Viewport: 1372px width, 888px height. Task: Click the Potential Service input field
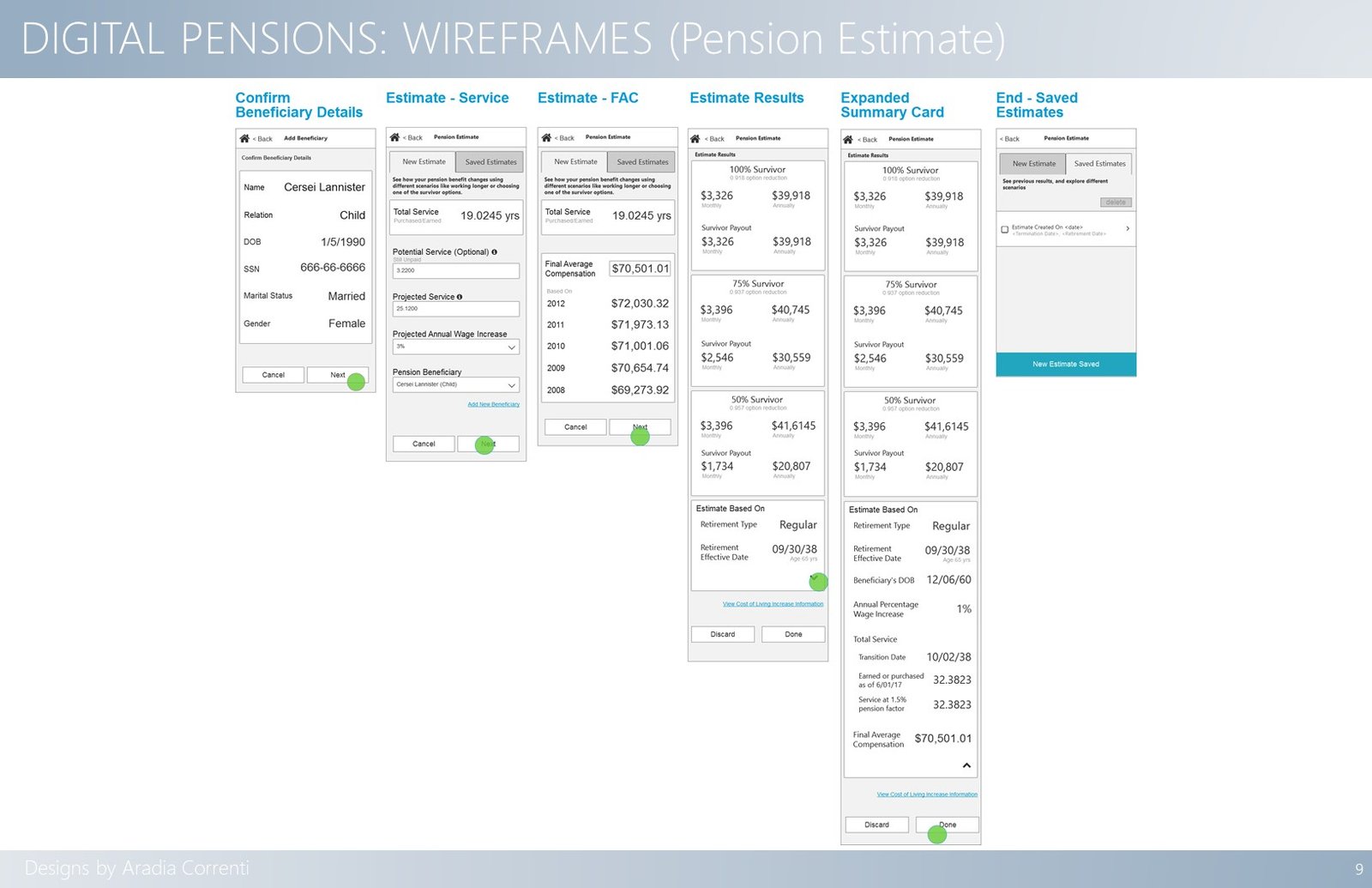pos(456,270)
